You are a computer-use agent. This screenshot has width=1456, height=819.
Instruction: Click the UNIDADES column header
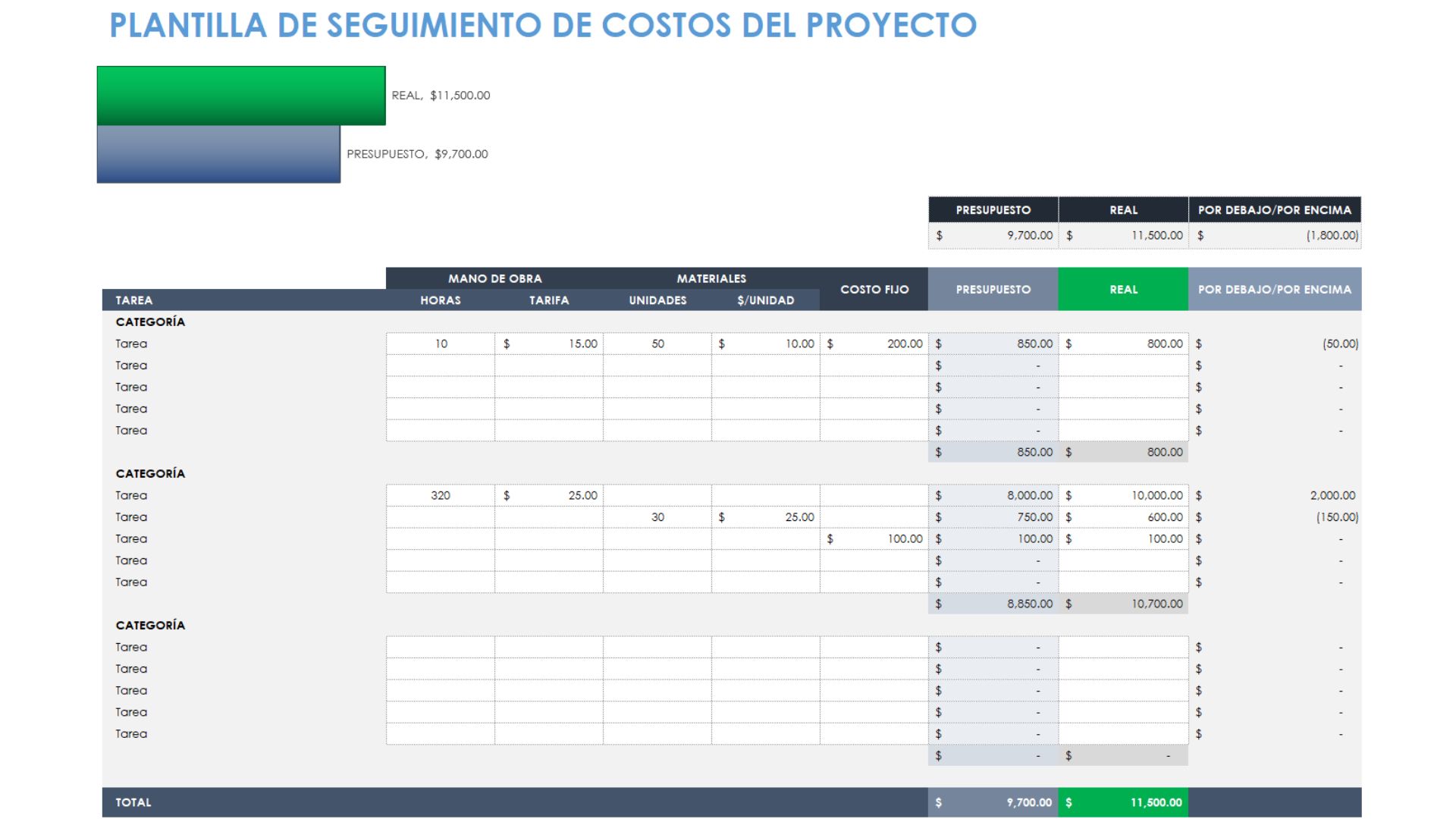(x=657, y=300)
